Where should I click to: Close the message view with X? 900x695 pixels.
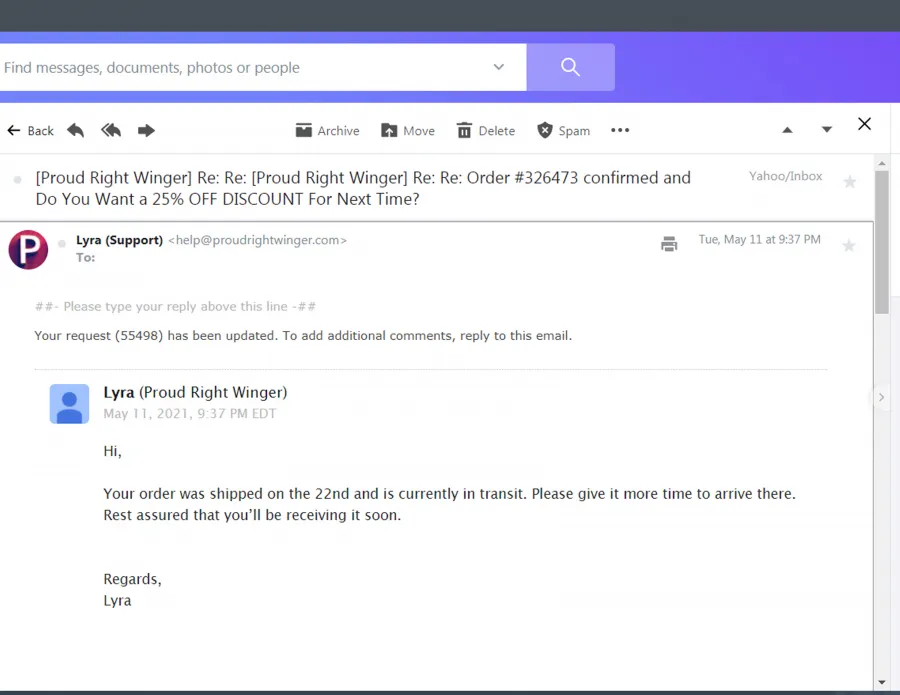[x=864, y=124]
